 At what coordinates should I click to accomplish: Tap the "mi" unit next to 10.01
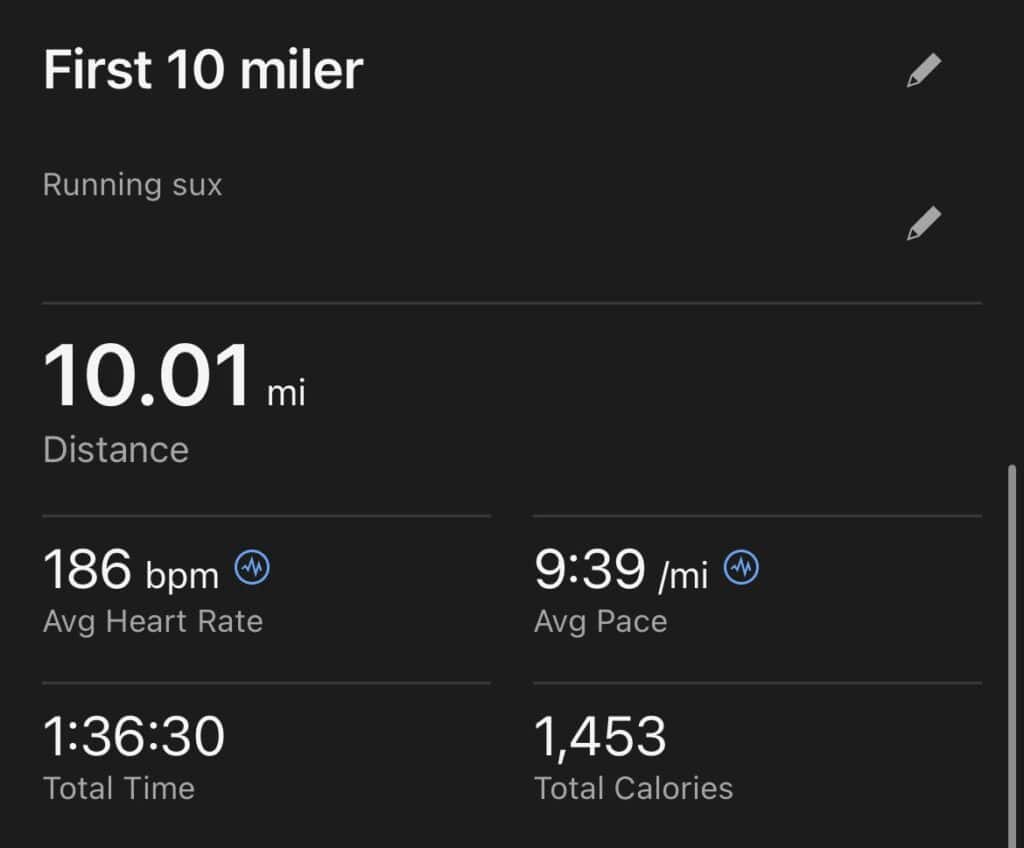[x=286, y=393]
